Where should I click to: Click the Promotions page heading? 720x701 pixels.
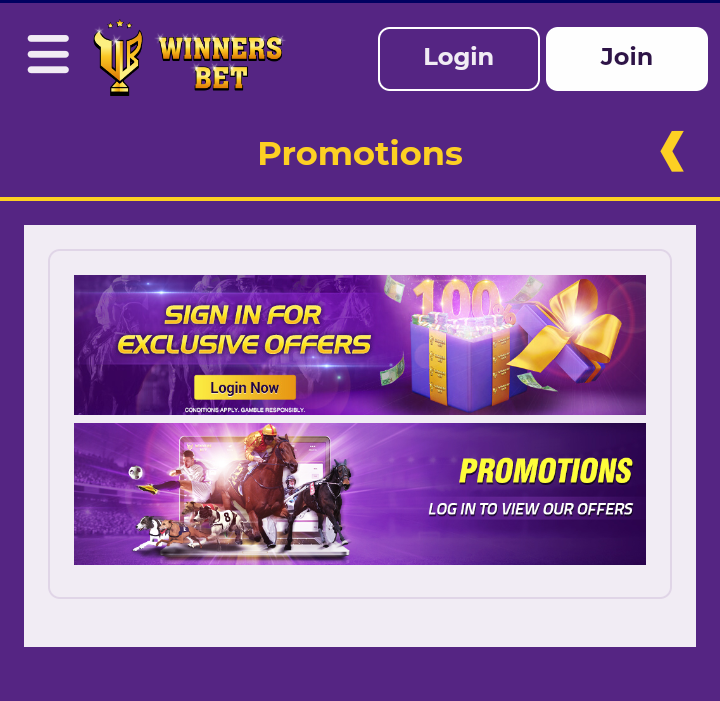360,153
